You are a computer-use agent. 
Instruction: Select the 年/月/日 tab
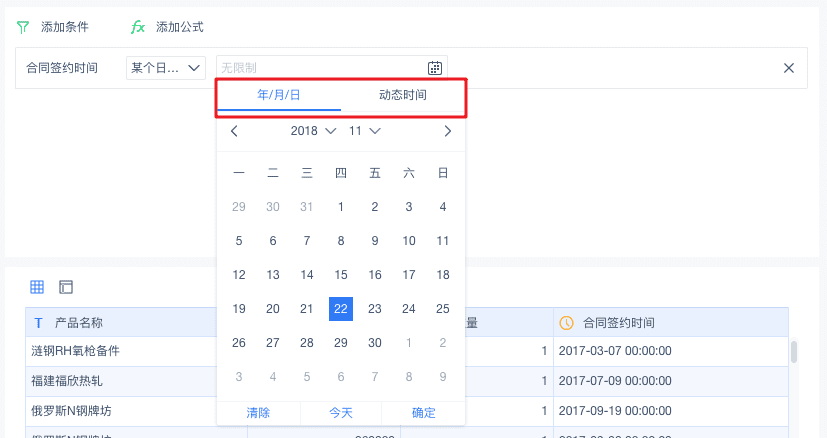tap(279, 95)
